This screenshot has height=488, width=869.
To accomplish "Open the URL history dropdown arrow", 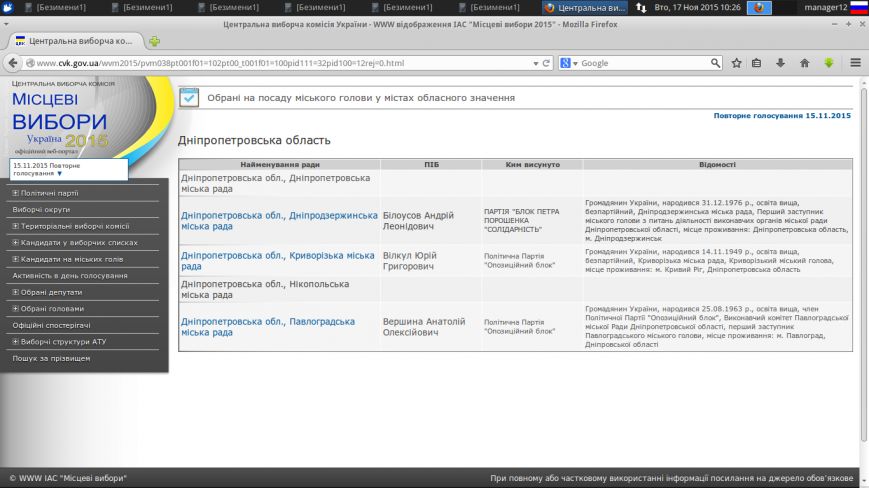I will [535, 64].
